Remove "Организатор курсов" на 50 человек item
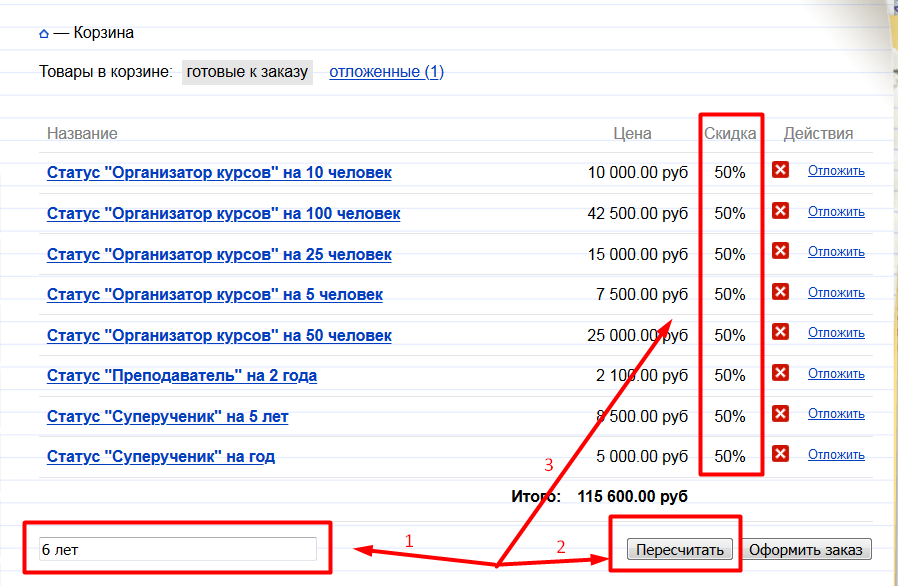898x586 pixels. (x=781, y=333)
